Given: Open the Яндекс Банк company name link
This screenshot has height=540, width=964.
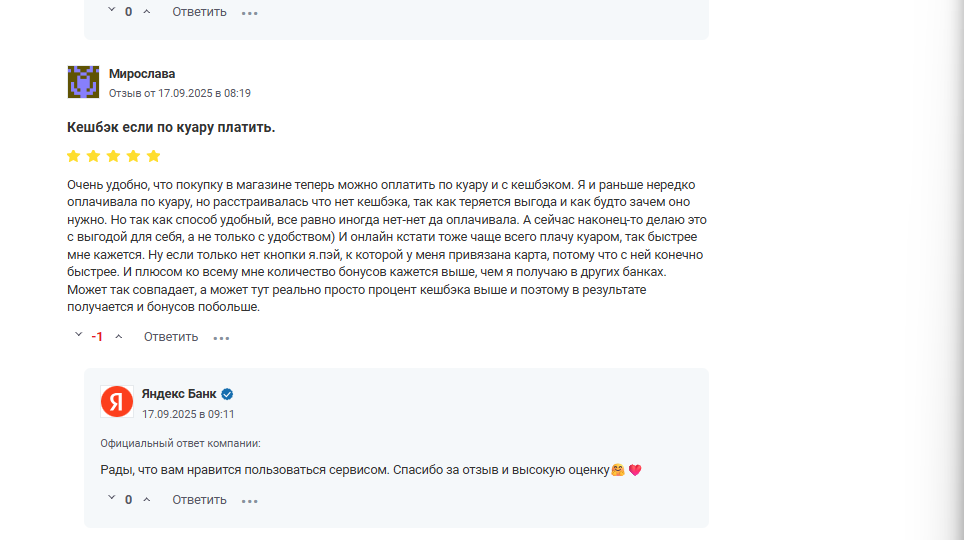Looking at the screenshot, I should pos(179,394).
